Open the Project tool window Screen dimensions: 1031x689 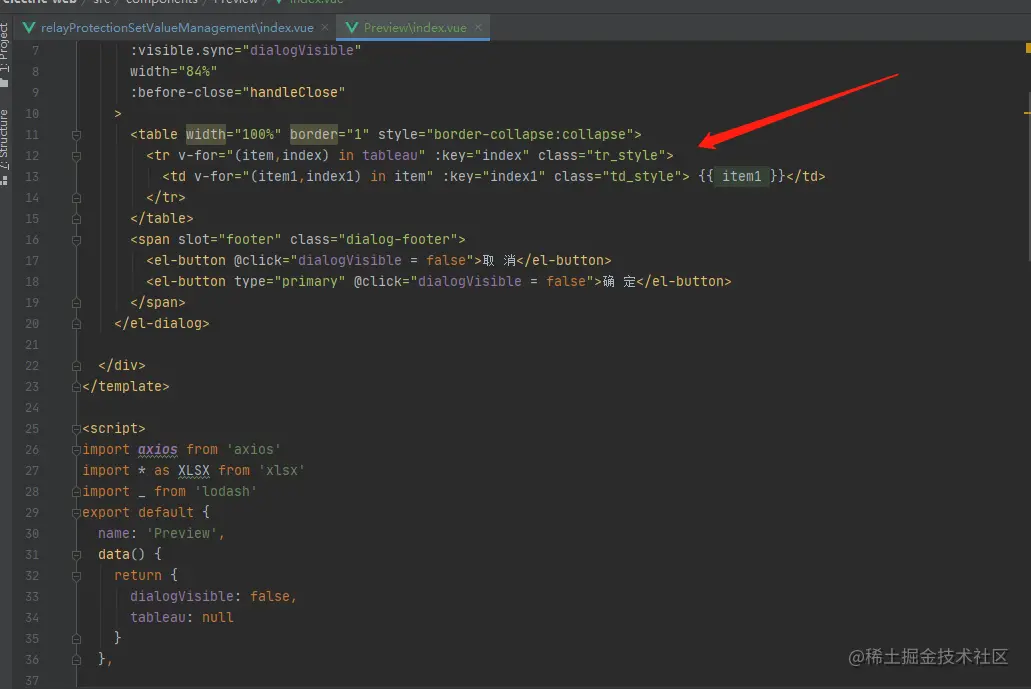5,54
